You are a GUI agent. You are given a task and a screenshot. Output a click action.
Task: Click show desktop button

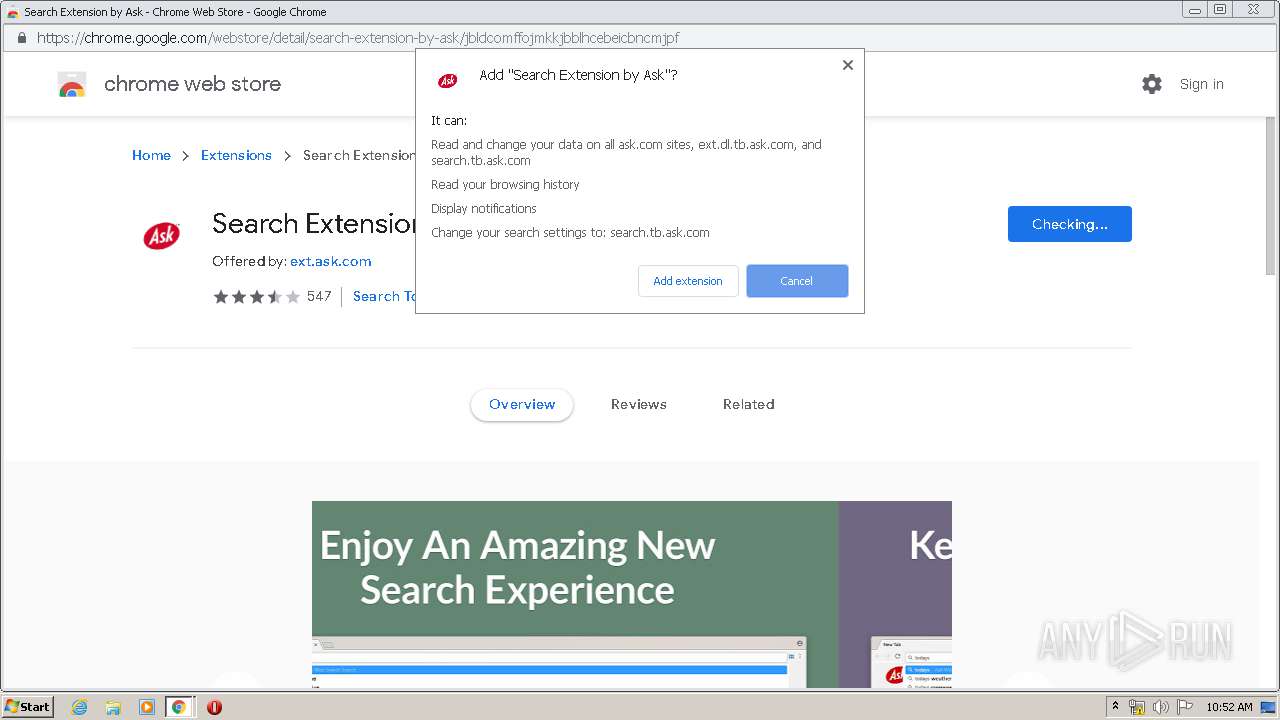pos(1268,707)
